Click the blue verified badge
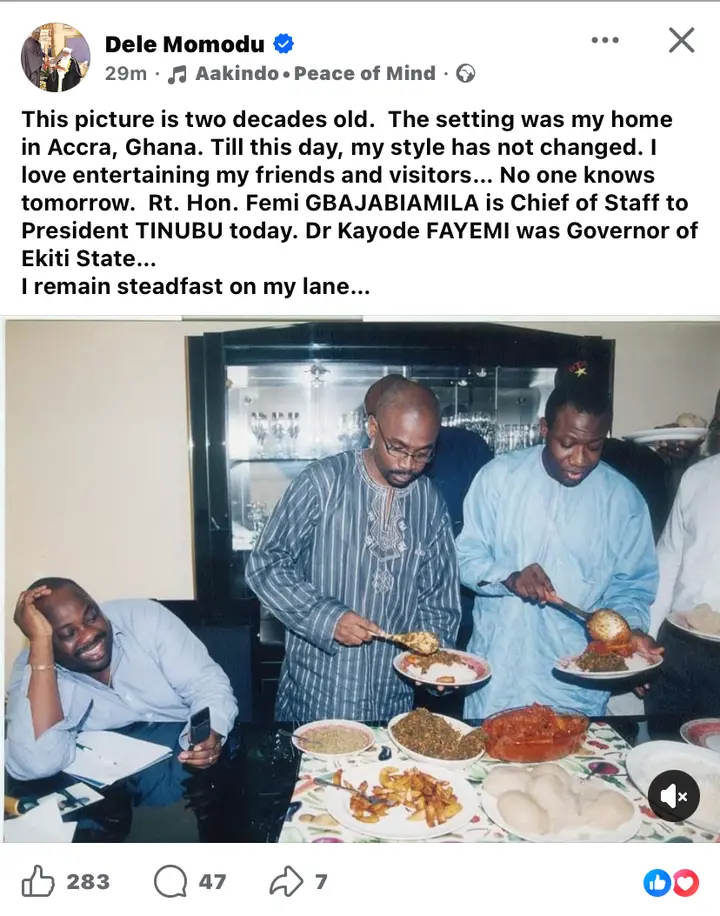The image size is (720, 916). click(284, 44)
